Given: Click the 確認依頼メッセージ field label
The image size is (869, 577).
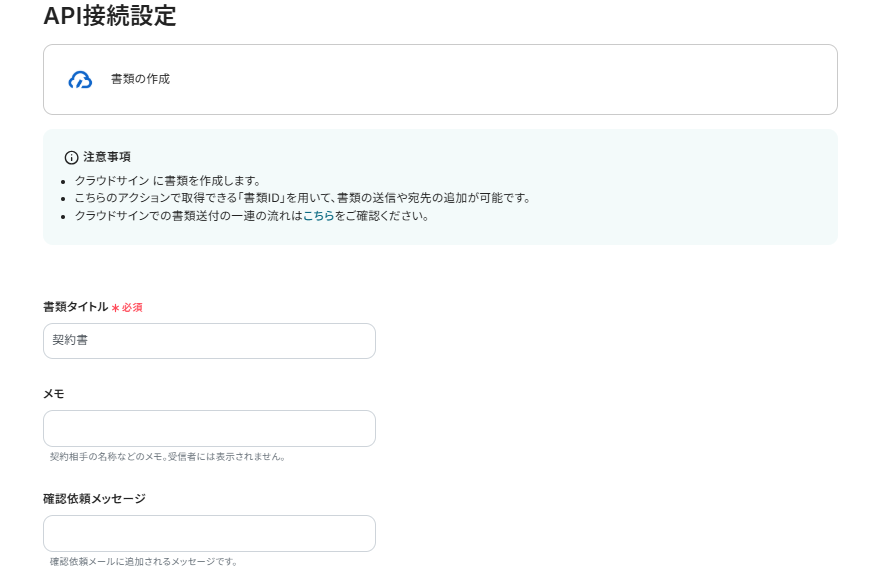Looking at the screenshot, I should coord(94,499).
